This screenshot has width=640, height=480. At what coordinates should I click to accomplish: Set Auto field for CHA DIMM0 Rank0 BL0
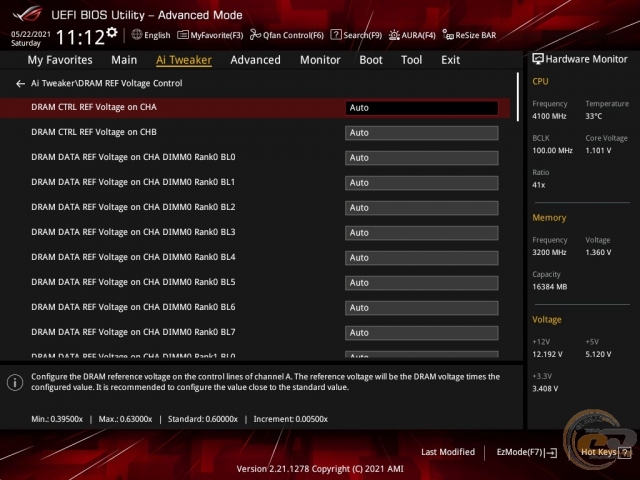coord(422,158)
